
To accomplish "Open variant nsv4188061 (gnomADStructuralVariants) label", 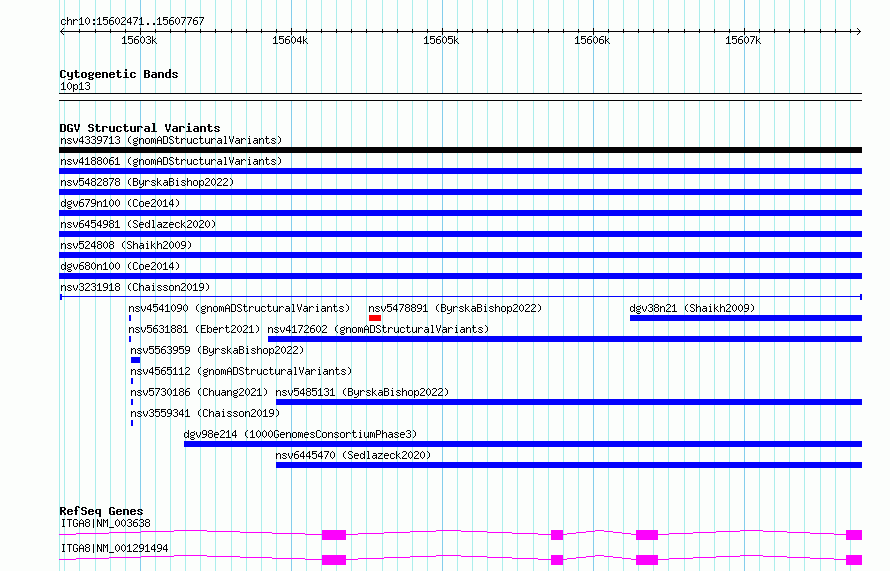I will click(x=171, y=161).
